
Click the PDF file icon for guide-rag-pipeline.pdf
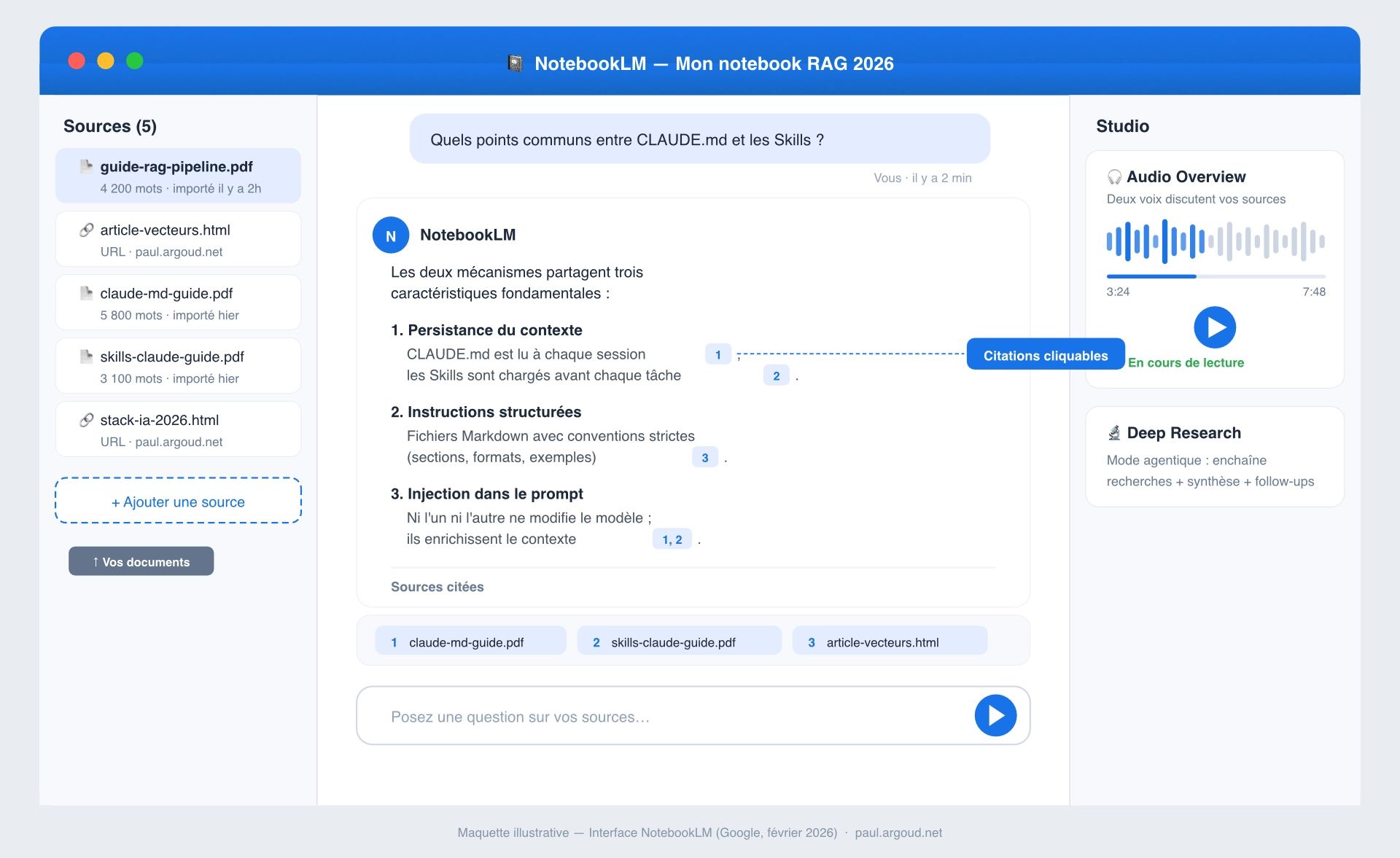(x=86, y=166)
